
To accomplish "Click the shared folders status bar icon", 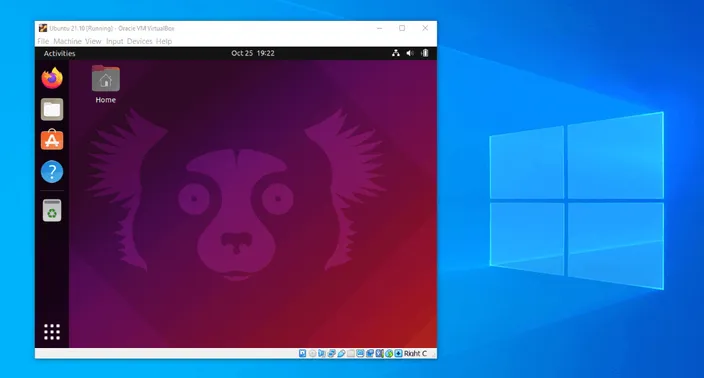I will tap(351, 353).
